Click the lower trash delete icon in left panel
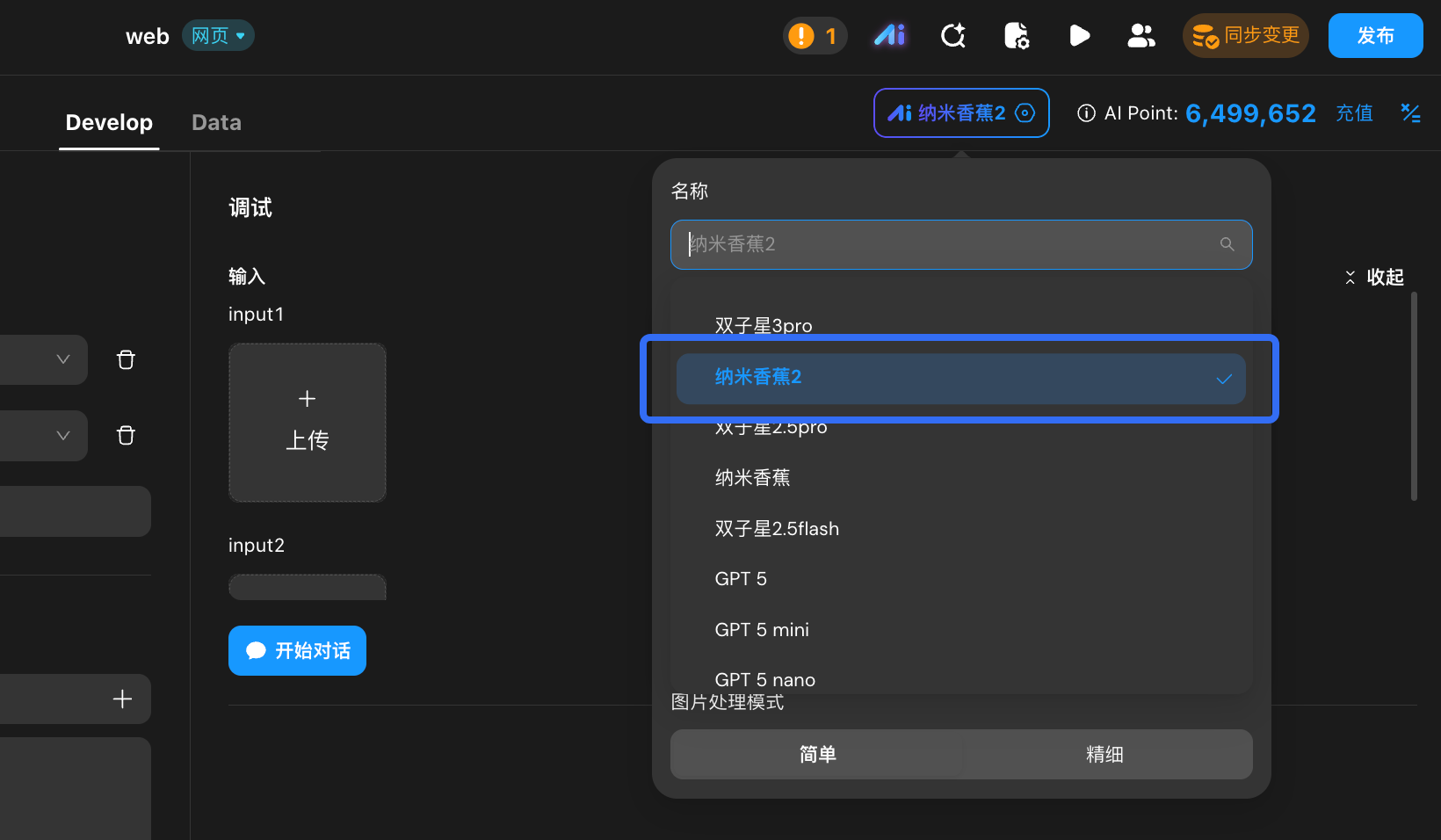The height and width of the screenshot is (840, 1441). point(126,435)
